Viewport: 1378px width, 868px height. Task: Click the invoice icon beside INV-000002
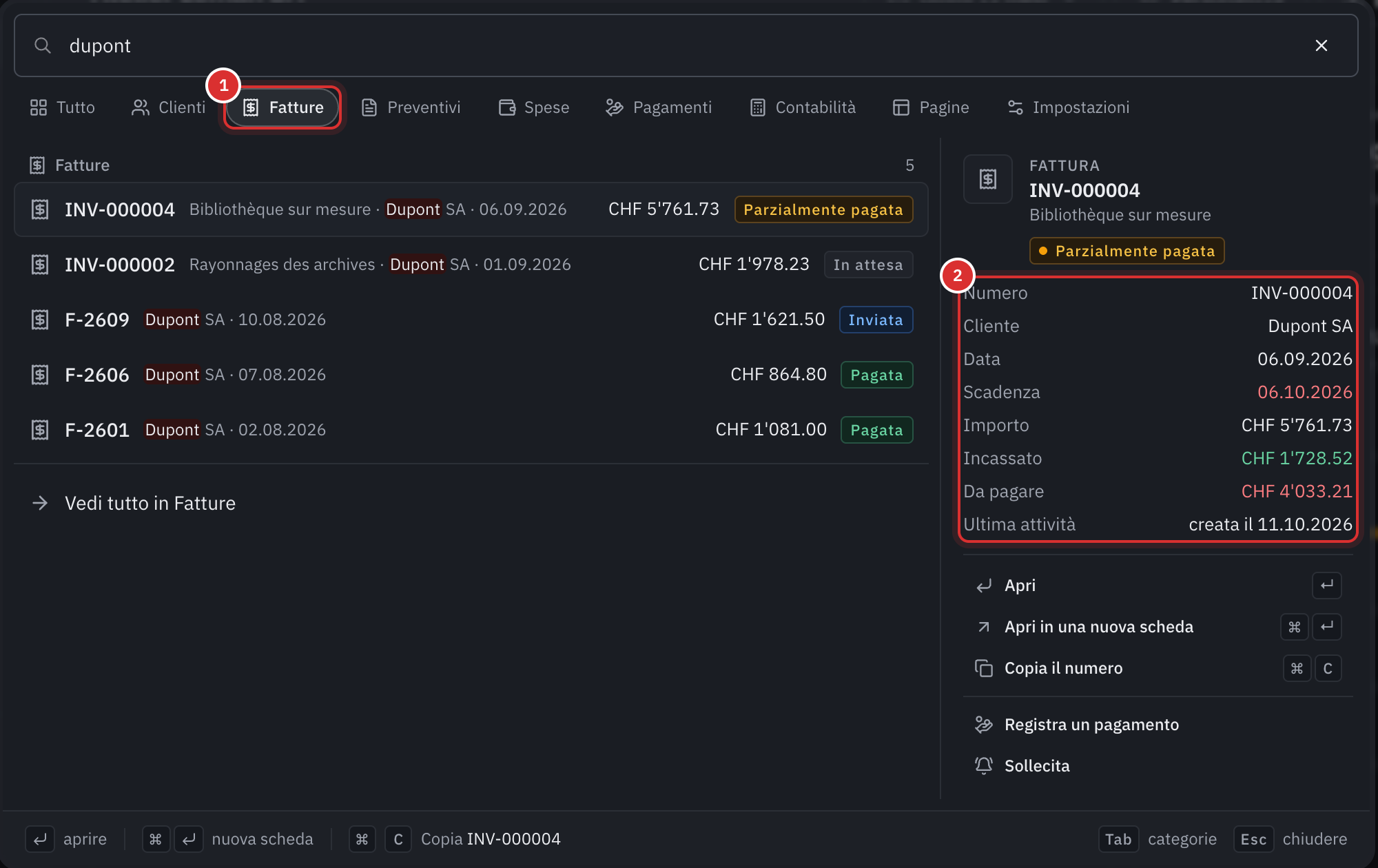coord(40,265)
